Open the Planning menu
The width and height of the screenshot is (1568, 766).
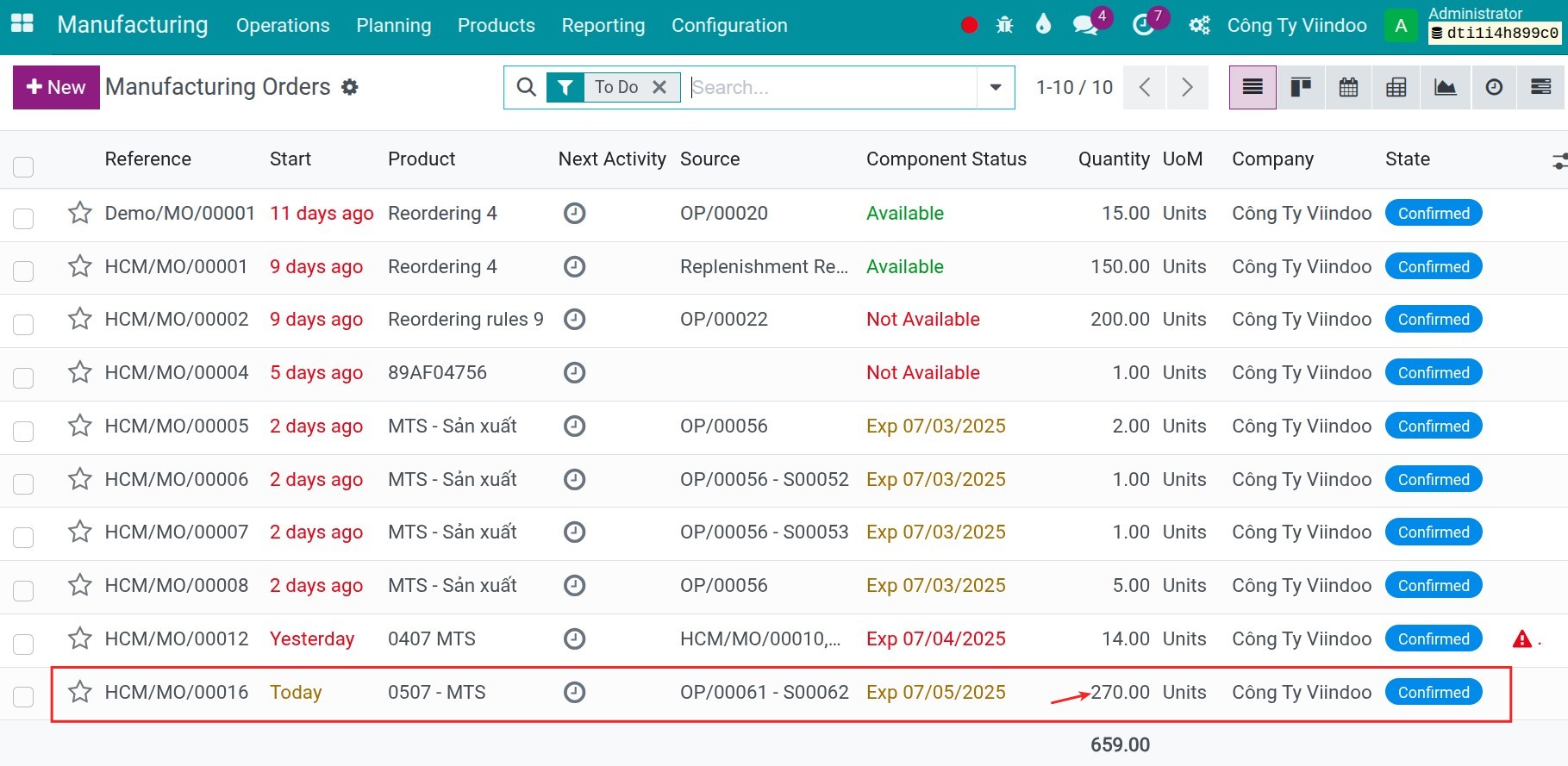tap(394, 26)
